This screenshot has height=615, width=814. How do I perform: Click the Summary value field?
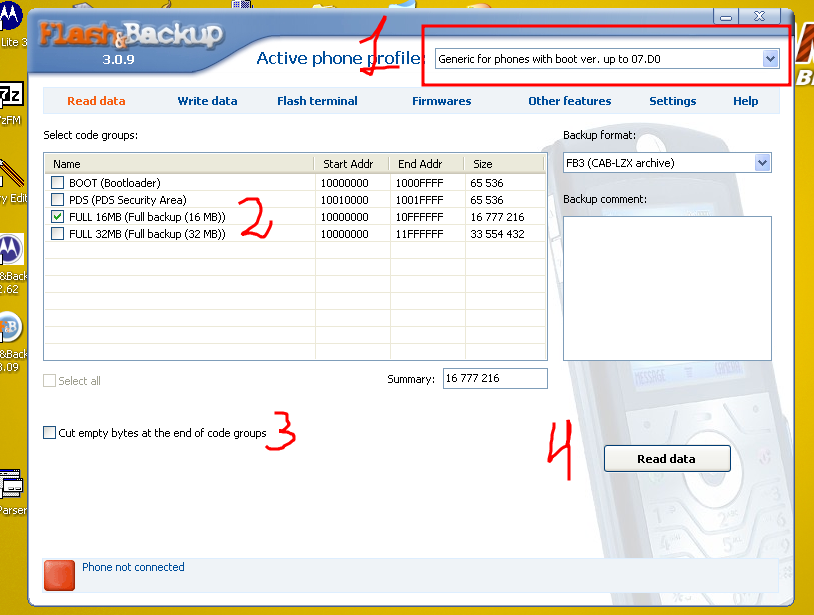click(495, 378)
